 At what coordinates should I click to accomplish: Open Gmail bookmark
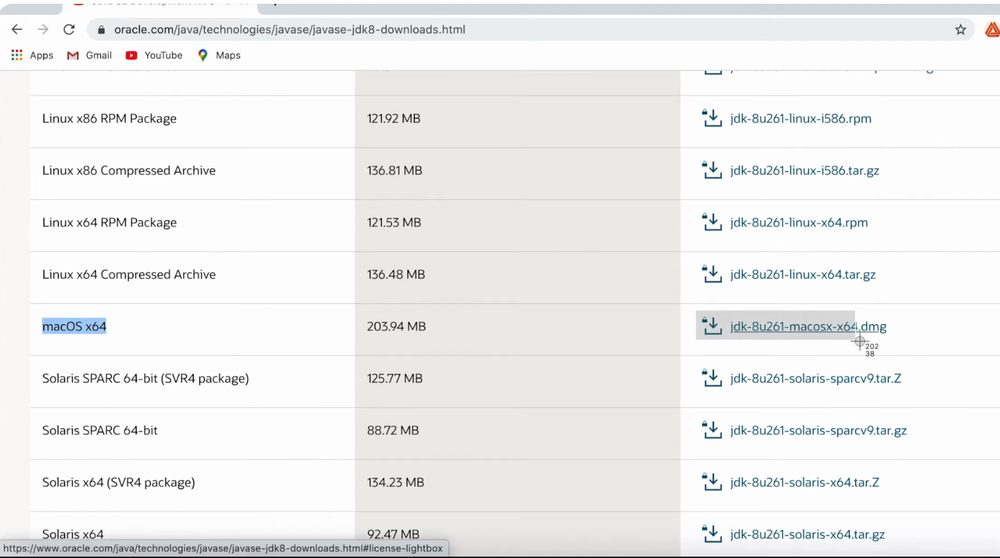coord(89,55)
